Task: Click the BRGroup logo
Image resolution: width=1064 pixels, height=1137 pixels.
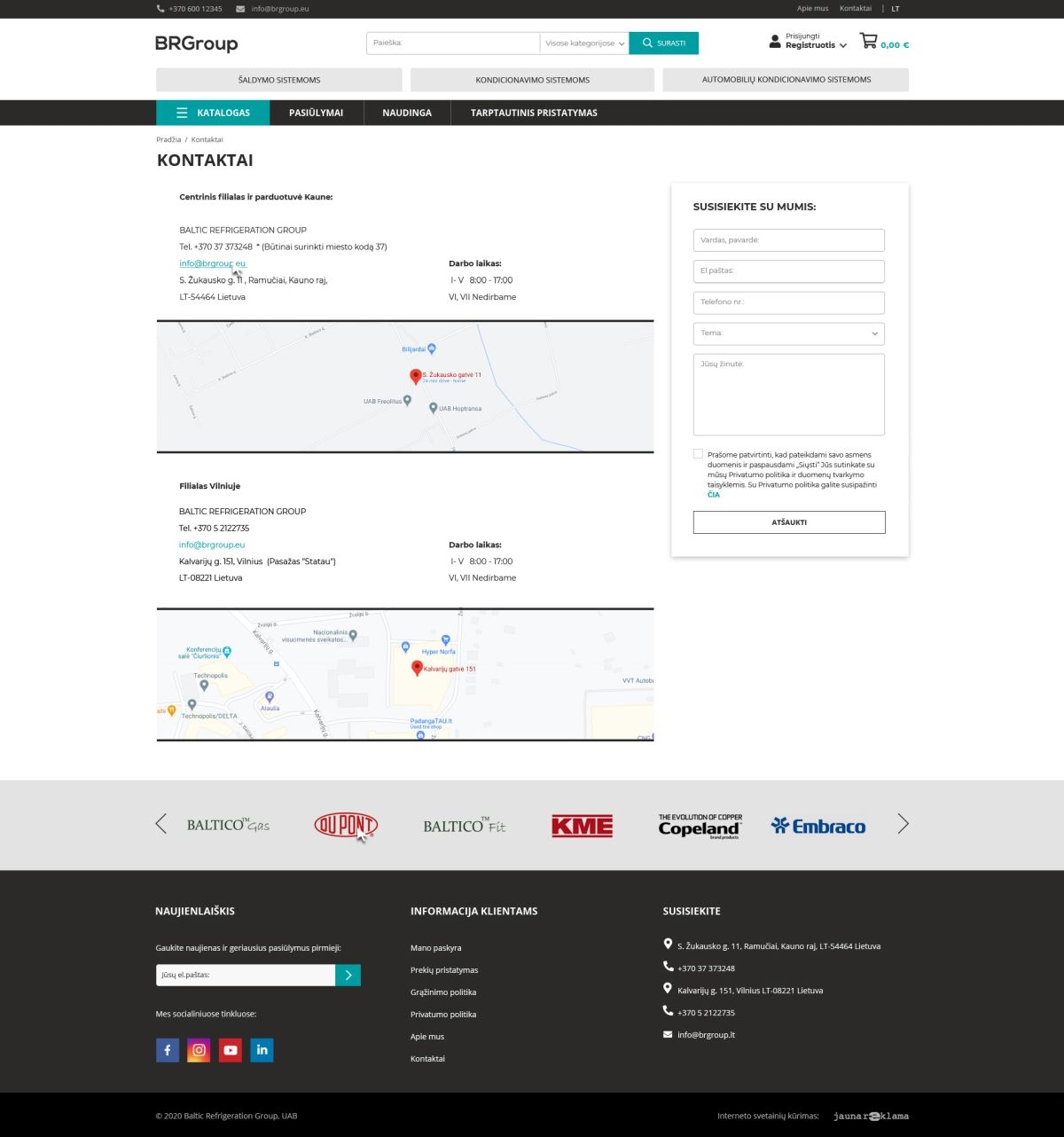Action: click(x=196, y=43)
